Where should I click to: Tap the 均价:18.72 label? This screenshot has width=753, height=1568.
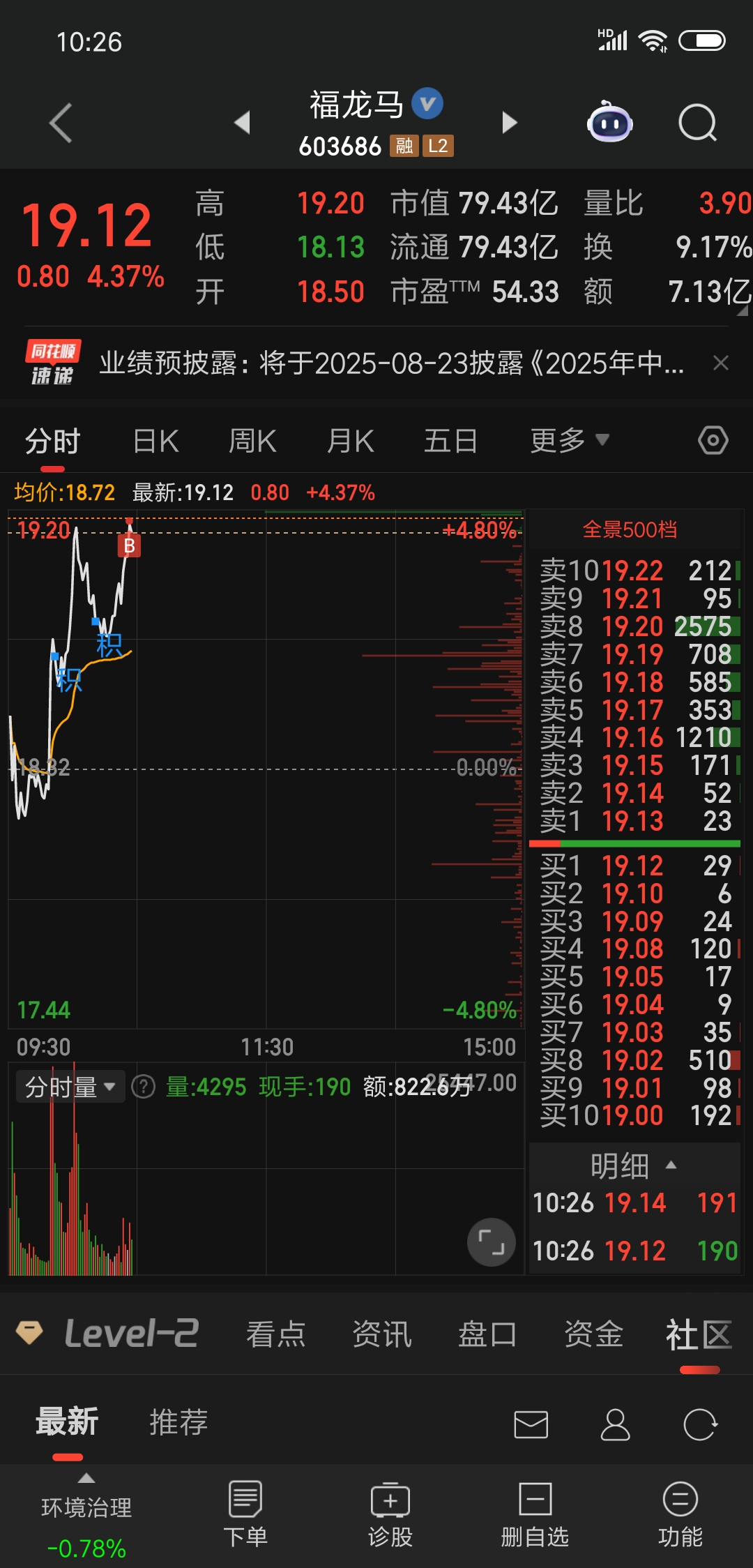[64, 492]
